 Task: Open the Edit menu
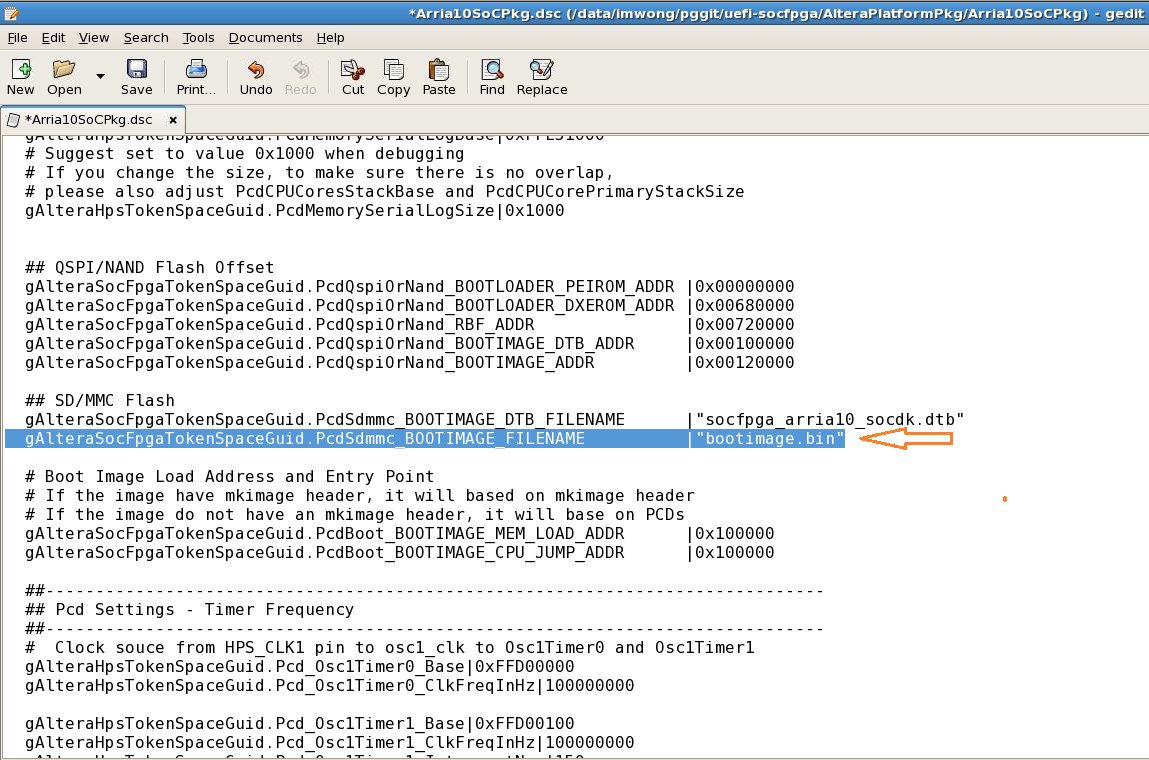[53, 37]
